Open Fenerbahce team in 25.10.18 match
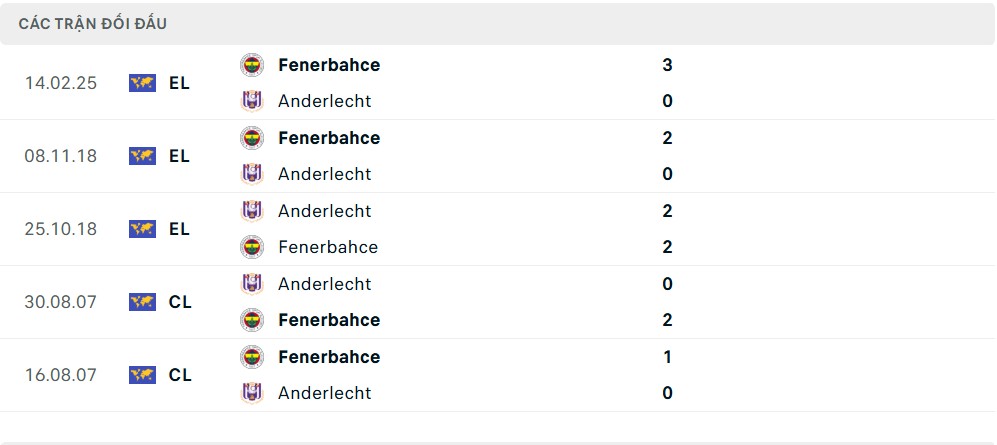Viewport: 997px width, 445px height. [x=328, y=247]
